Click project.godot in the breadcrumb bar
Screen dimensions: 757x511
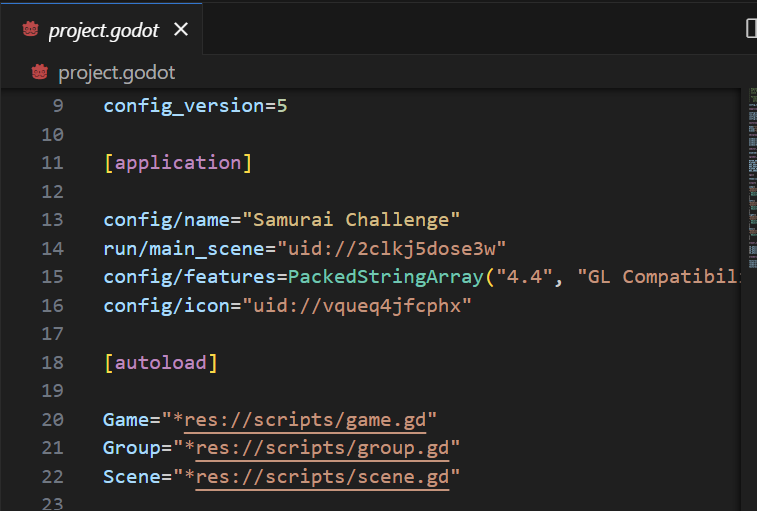tap(116, 73)
